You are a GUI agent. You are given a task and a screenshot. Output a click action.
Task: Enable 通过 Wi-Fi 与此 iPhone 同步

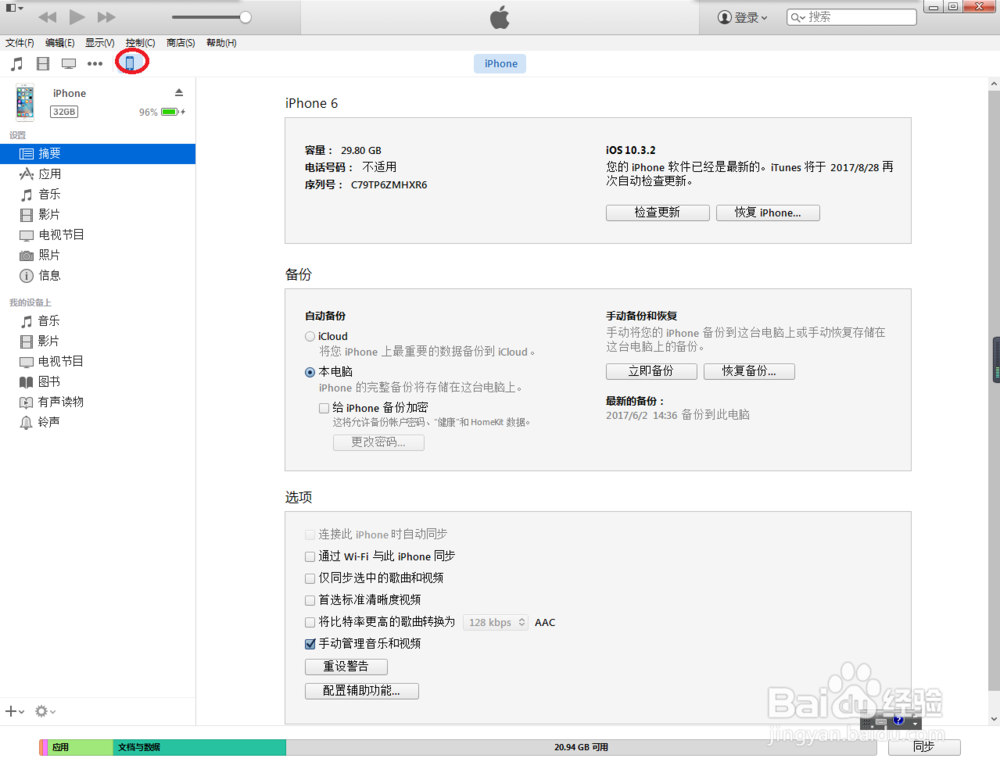click(310, 557)
